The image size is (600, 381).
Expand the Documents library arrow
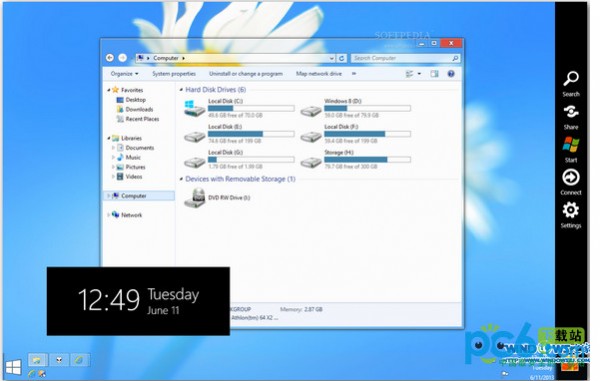click(113, 148)
